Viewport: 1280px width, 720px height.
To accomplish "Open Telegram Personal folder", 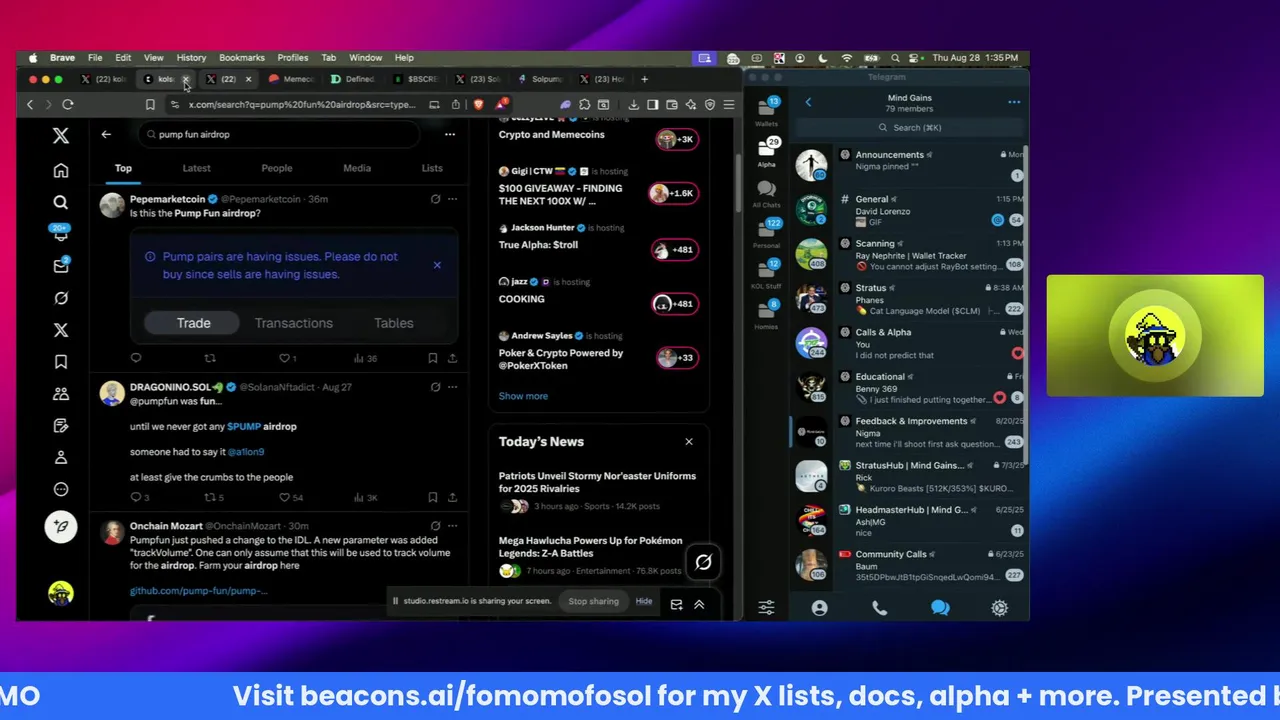I will tap(767, 233).
